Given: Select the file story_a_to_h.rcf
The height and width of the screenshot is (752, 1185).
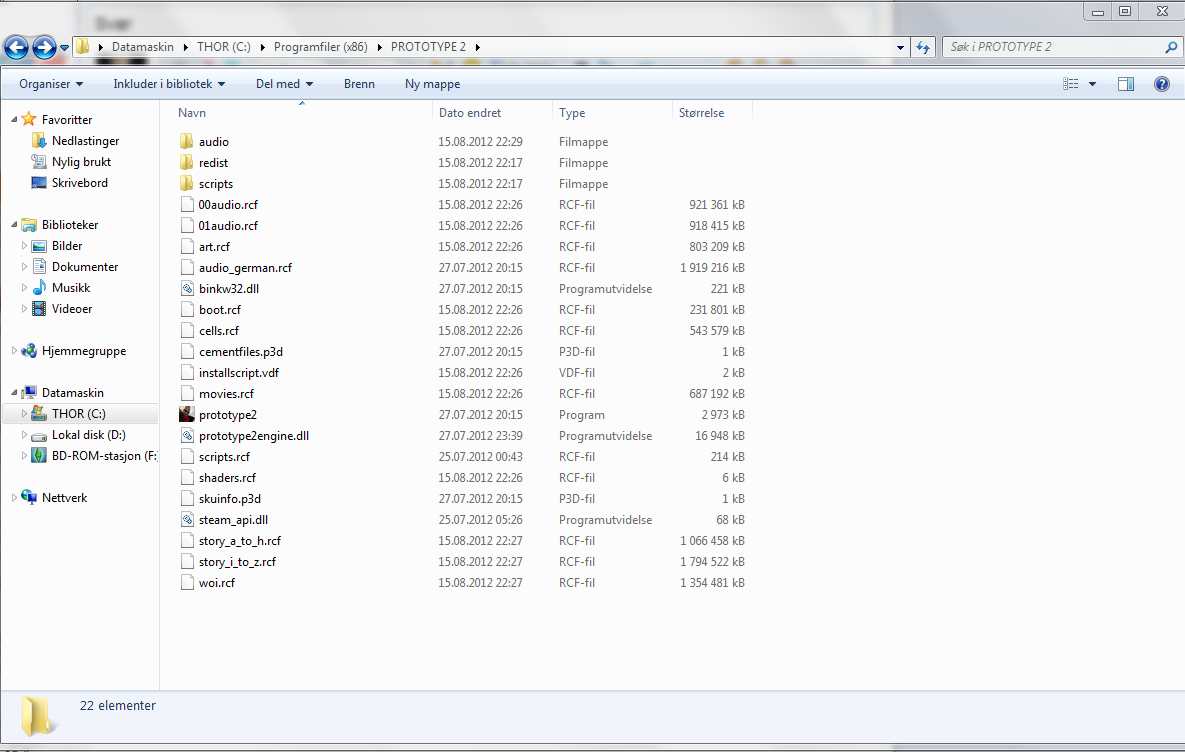Looking at the screenshot, I should tap(240, 541).
